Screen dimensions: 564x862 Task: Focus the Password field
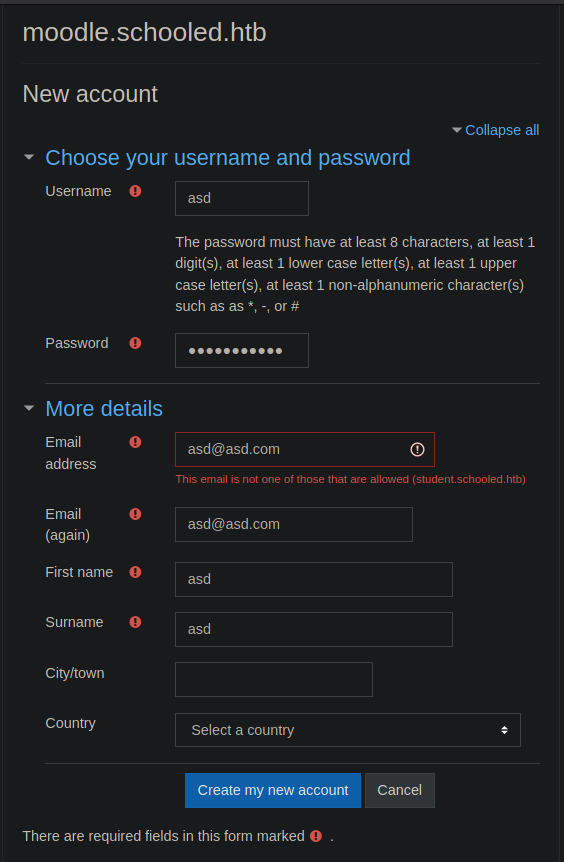click(x=242, y=350)
